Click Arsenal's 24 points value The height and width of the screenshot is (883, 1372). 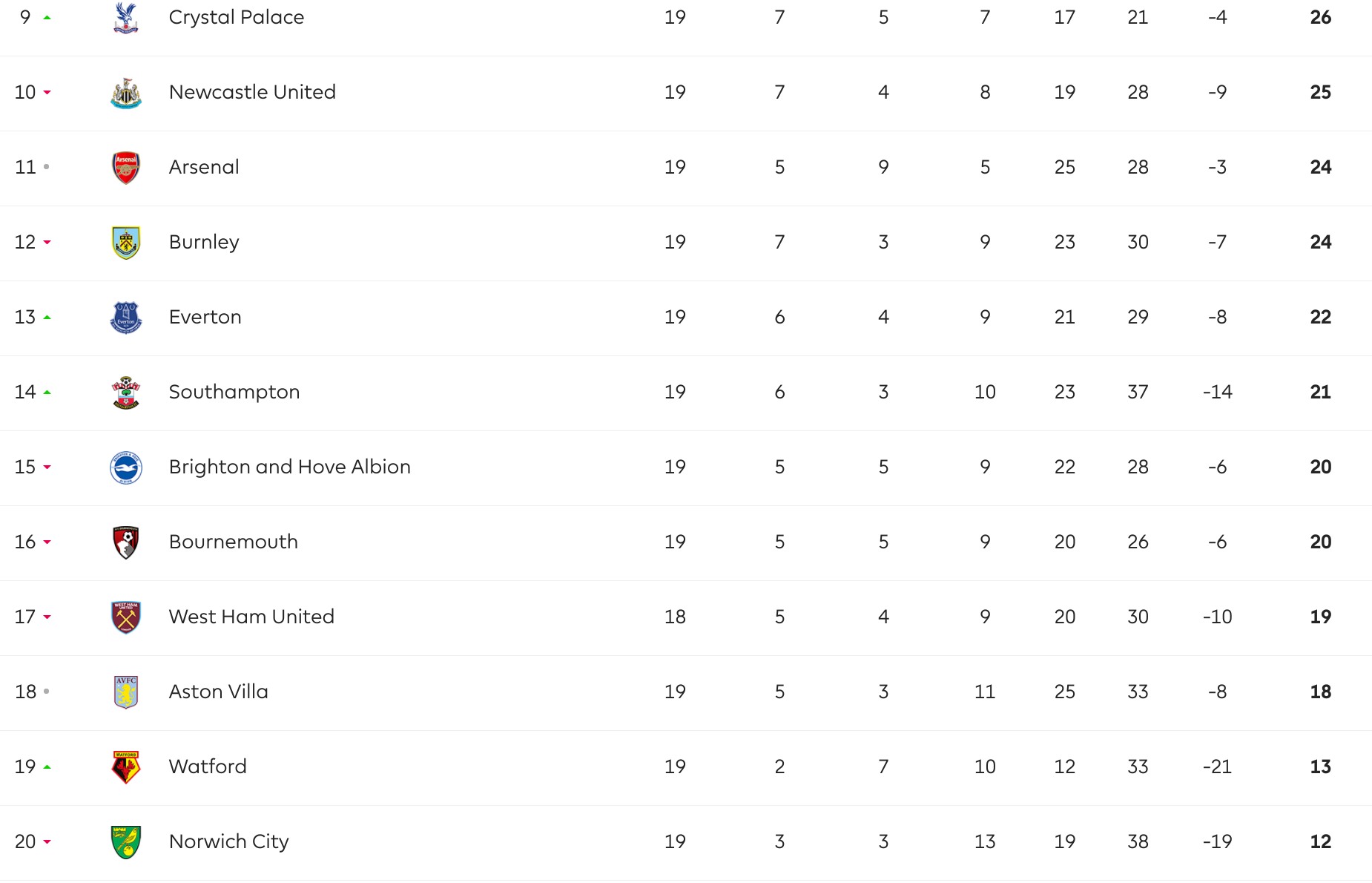[x=1320, y=167]
